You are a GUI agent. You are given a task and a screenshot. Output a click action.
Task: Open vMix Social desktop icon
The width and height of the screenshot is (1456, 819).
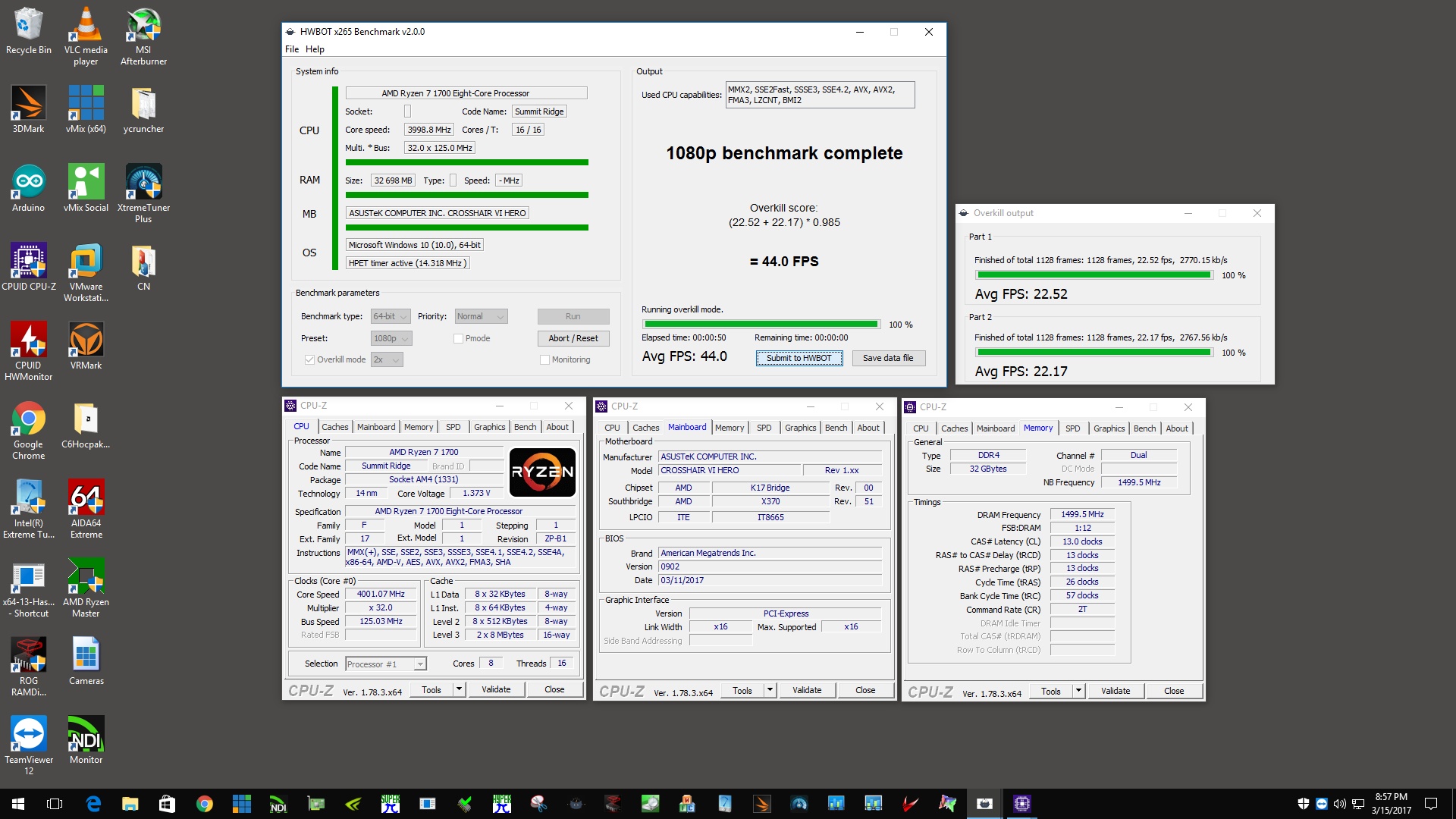86,188
